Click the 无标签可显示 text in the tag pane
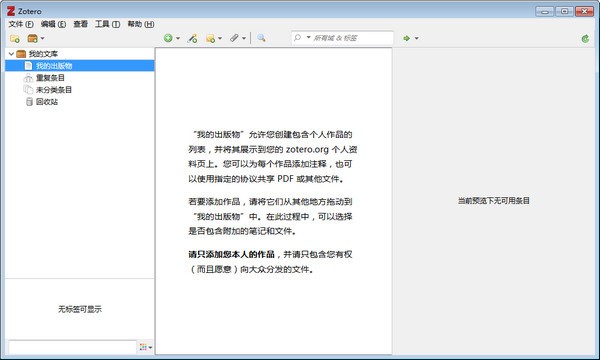The width and height of the screenshot is (600, 360). [80, 309]
